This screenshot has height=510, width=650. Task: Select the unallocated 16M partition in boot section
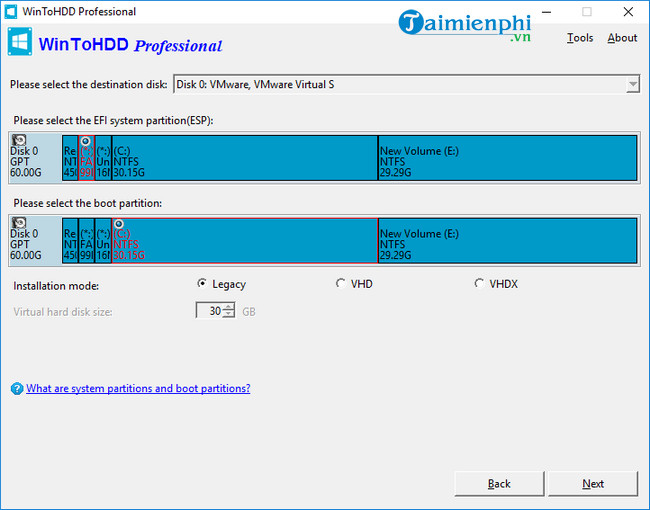coord(103,241)
